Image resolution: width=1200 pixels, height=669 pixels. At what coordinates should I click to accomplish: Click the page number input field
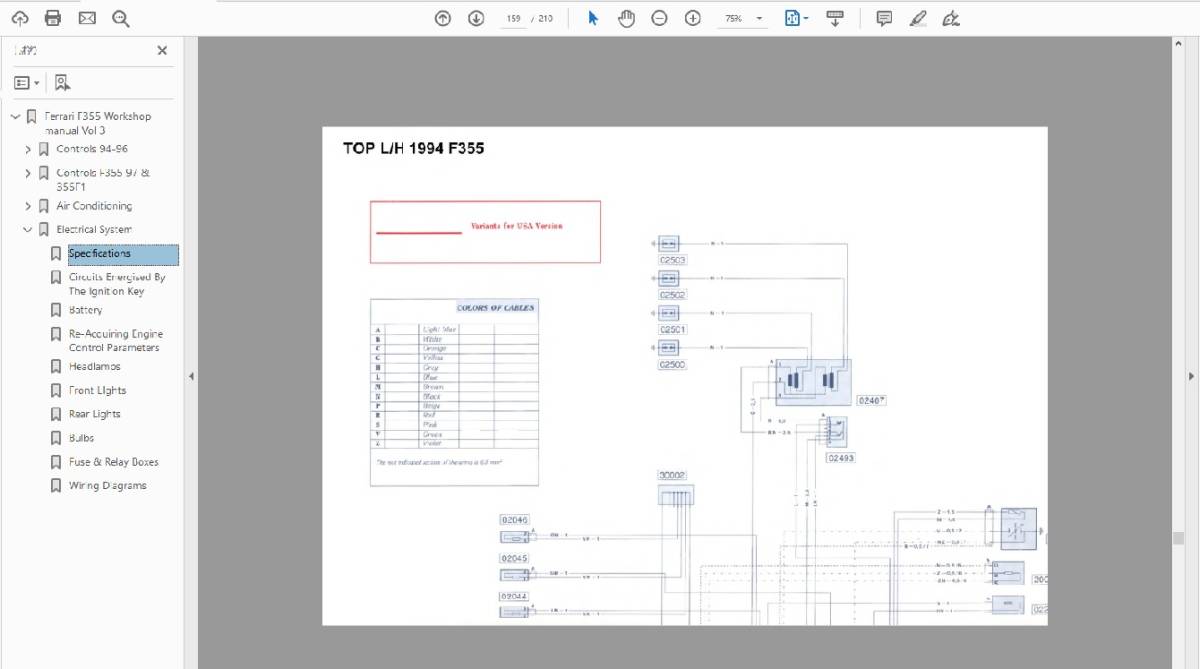[514, 19]
